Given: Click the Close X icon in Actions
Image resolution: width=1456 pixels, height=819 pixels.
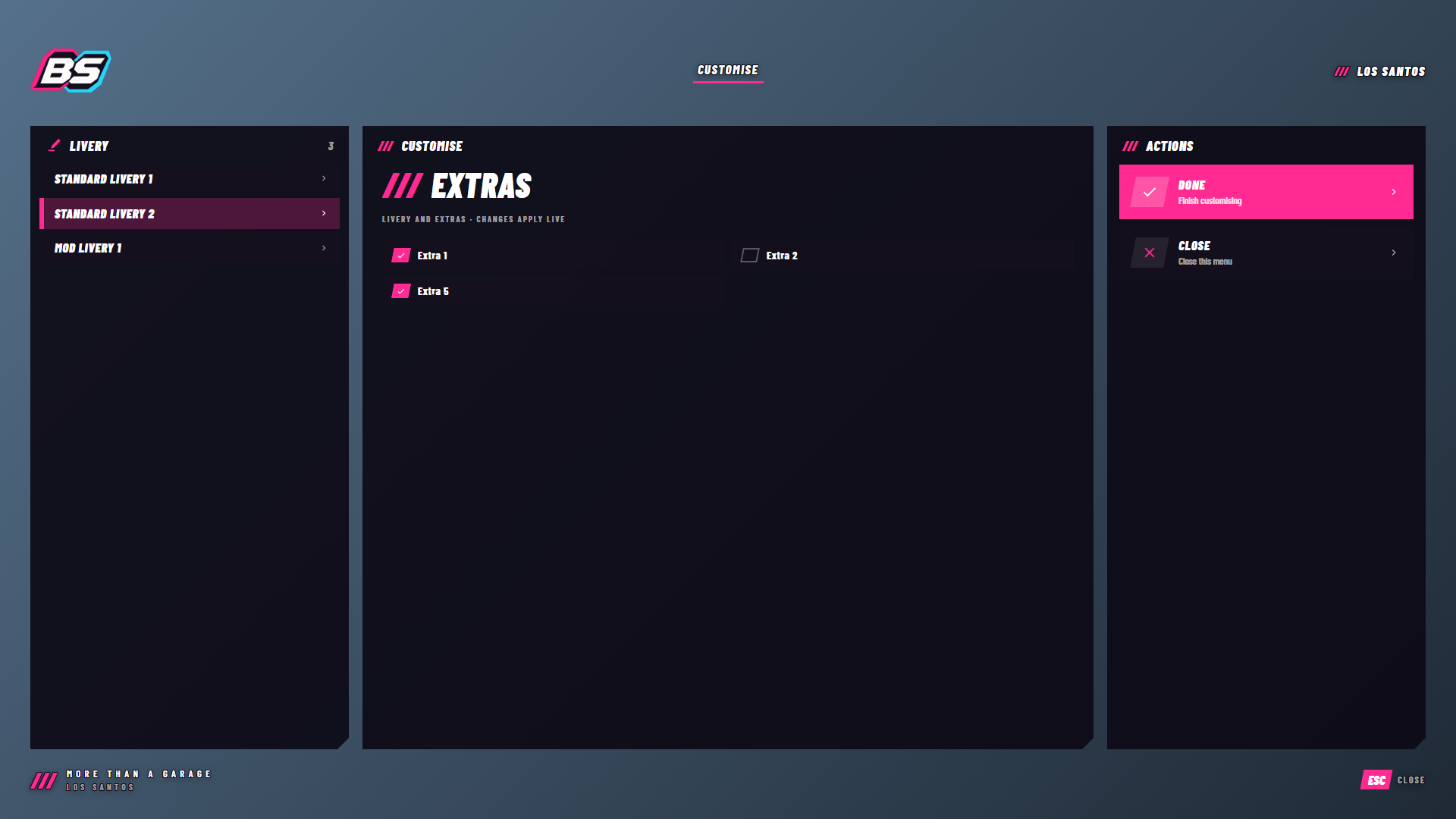Looking at the screenshot, I should pos(1150,253).
